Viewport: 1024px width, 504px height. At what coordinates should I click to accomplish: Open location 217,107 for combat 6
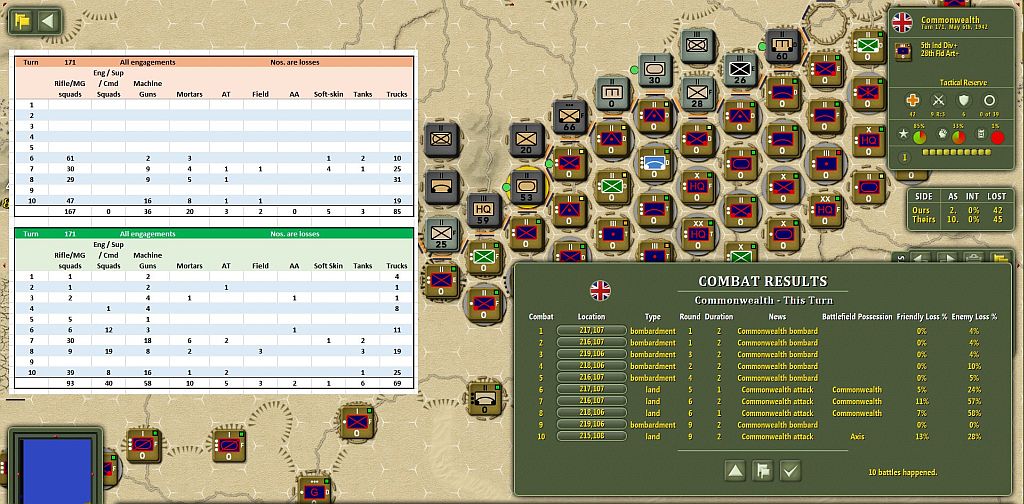(x=592, y=390)
